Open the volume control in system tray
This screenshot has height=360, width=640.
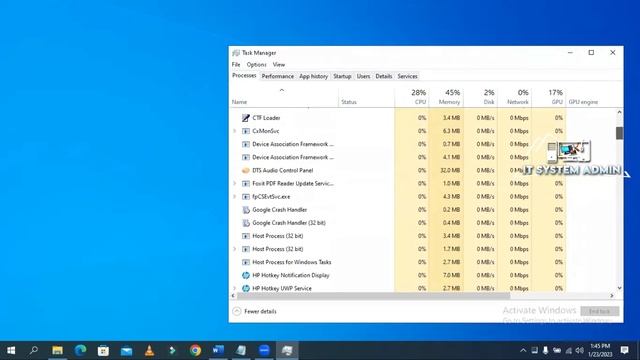(579, 351)
